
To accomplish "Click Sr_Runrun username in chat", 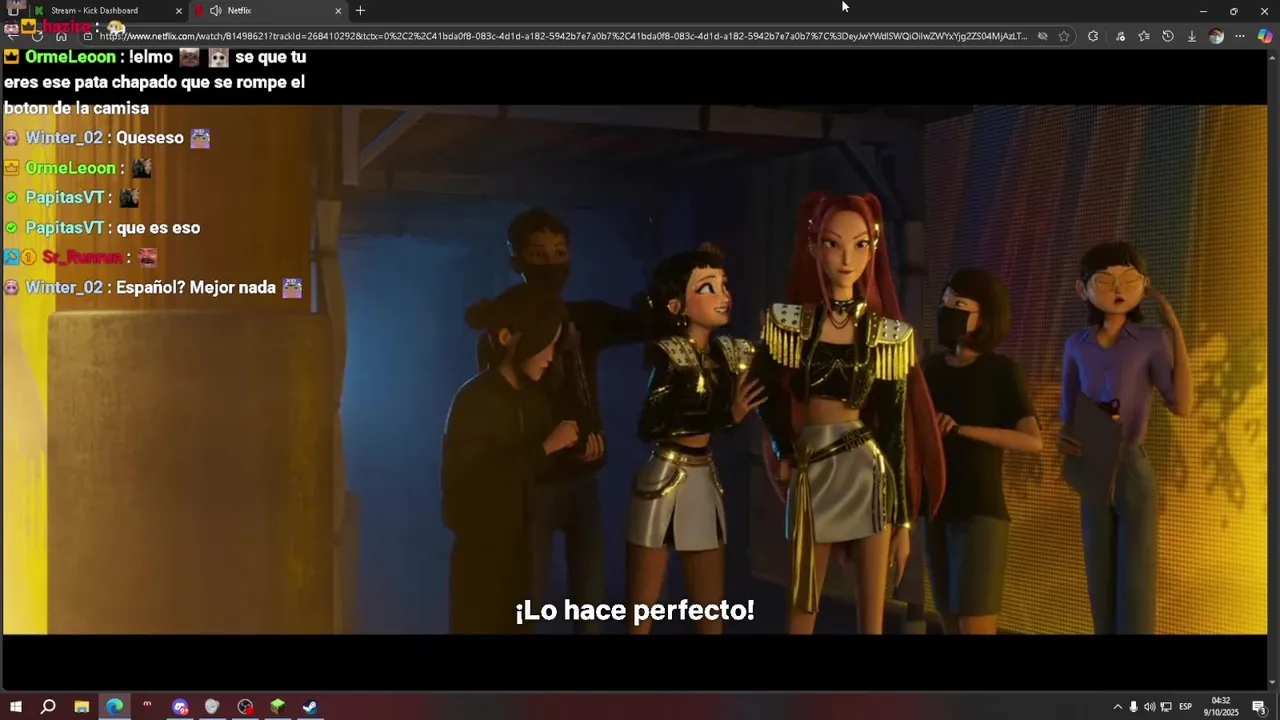I will pos(82,258).
